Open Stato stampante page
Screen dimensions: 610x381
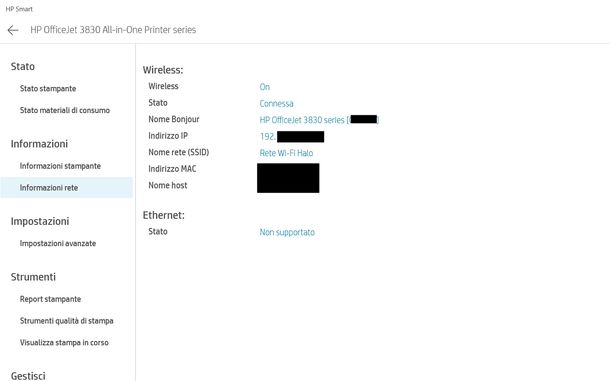[x=48, y=89]
